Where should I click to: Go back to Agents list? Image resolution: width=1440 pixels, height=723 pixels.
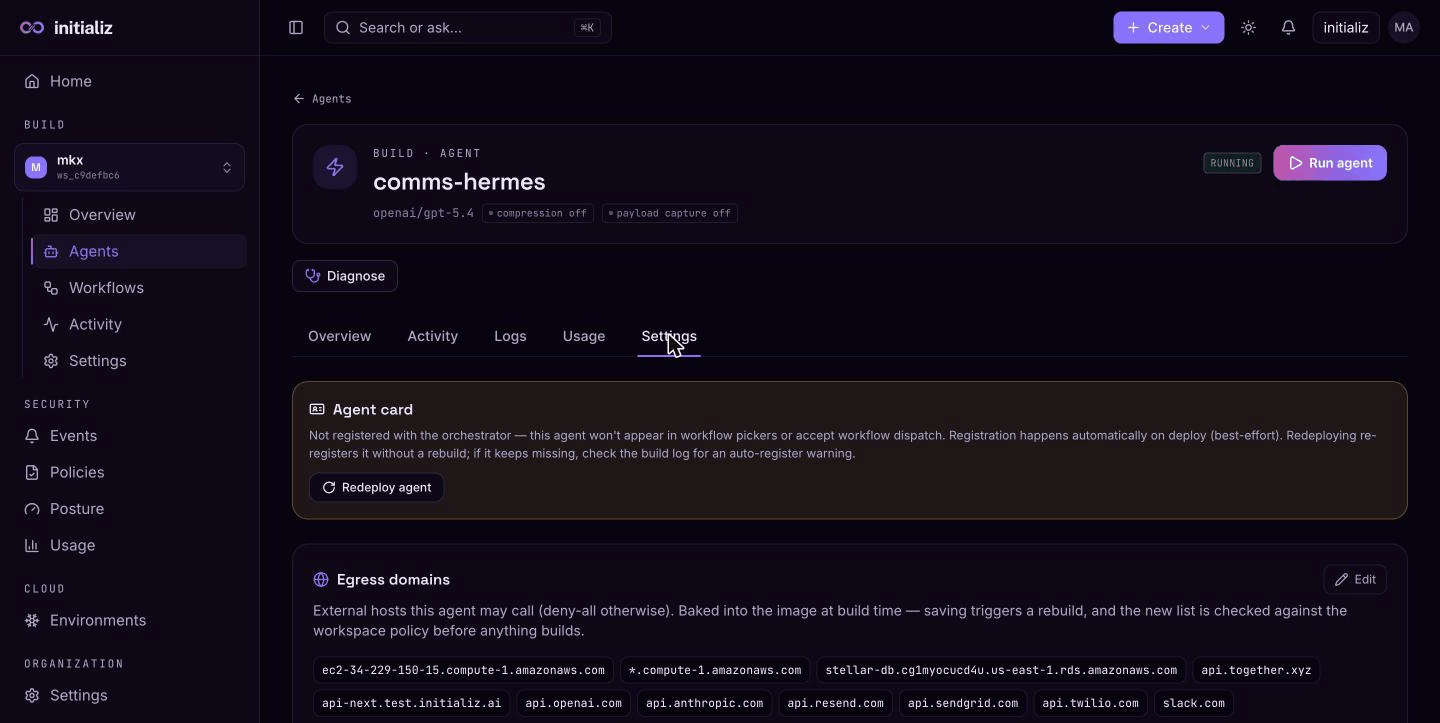pos(322,99)
